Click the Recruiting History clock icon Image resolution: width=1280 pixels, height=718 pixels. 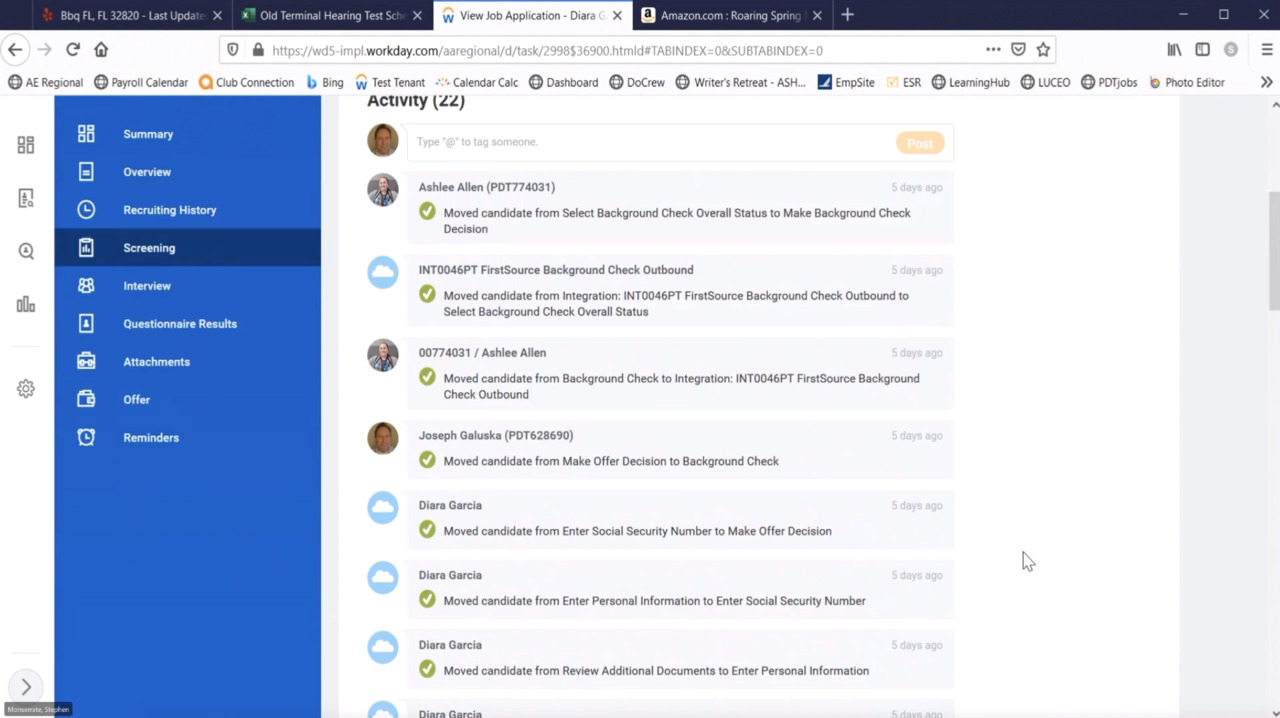coord(86,210)
